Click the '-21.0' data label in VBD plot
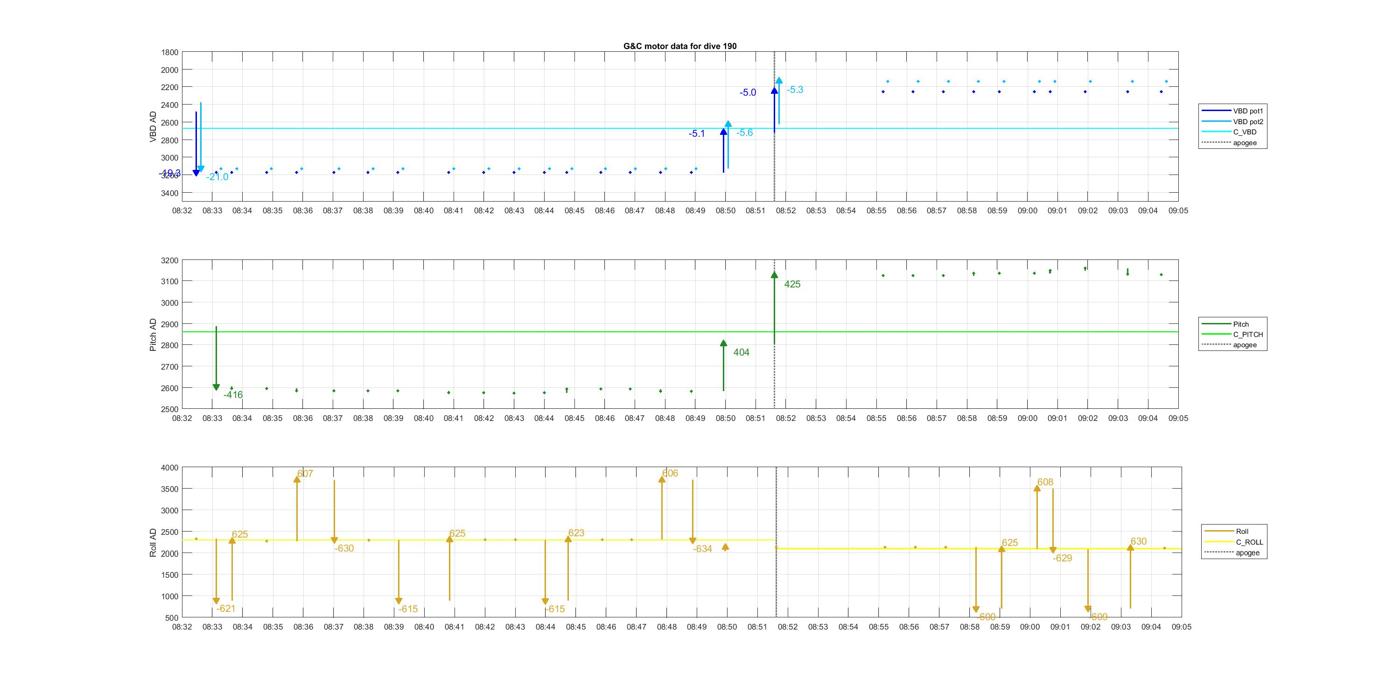The image size is (1400, 693). click(218, 177)
